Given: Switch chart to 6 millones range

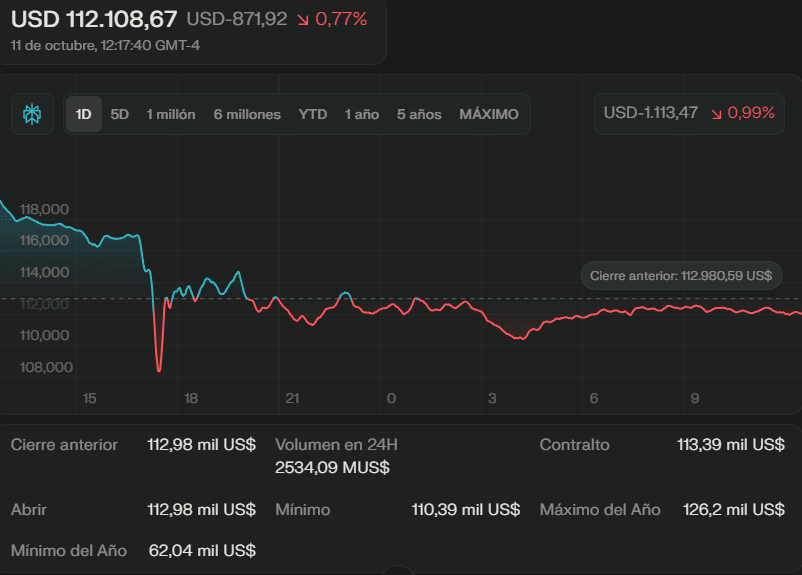Looking at the screenshot, I should tap(247, 114).
